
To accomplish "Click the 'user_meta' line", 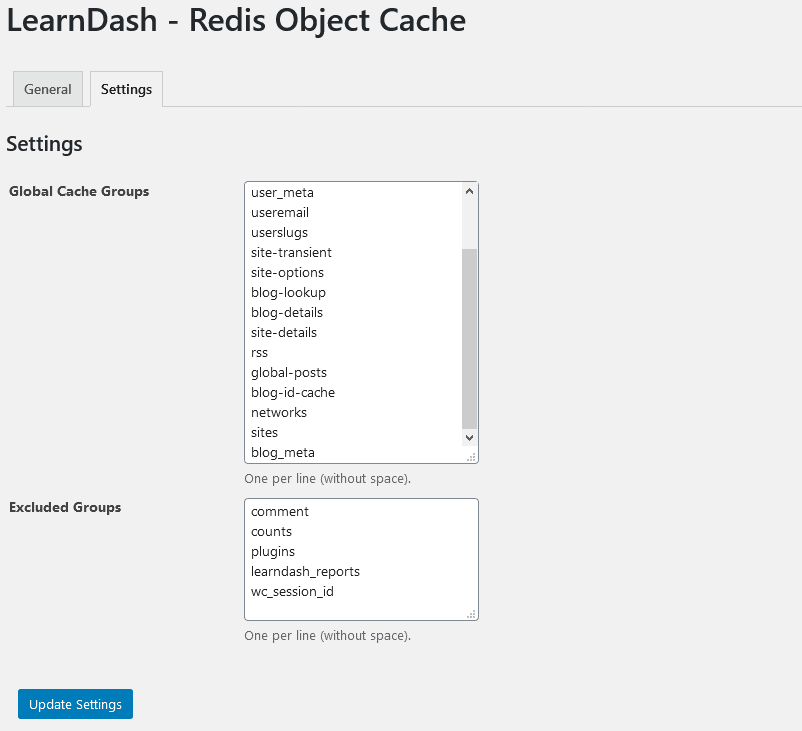I will (x=282, y=193).
